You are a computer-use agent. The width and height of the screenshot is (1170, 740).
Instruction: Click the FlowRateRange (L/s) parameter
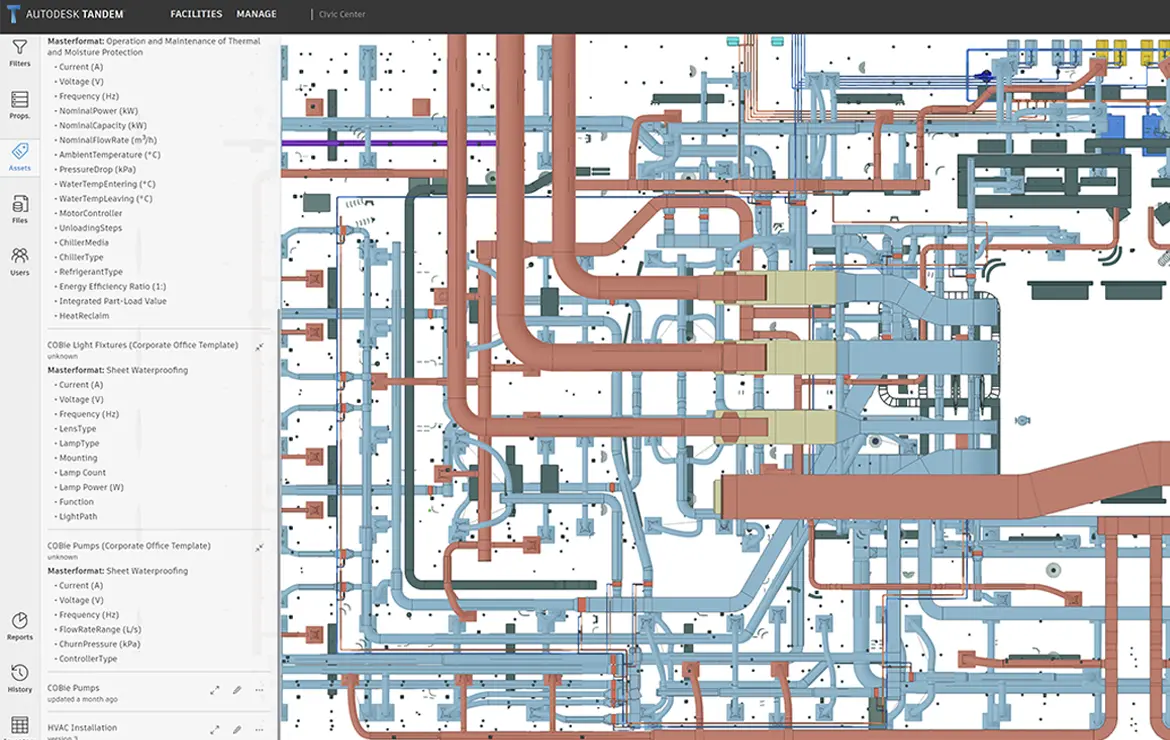click(100, 629)
